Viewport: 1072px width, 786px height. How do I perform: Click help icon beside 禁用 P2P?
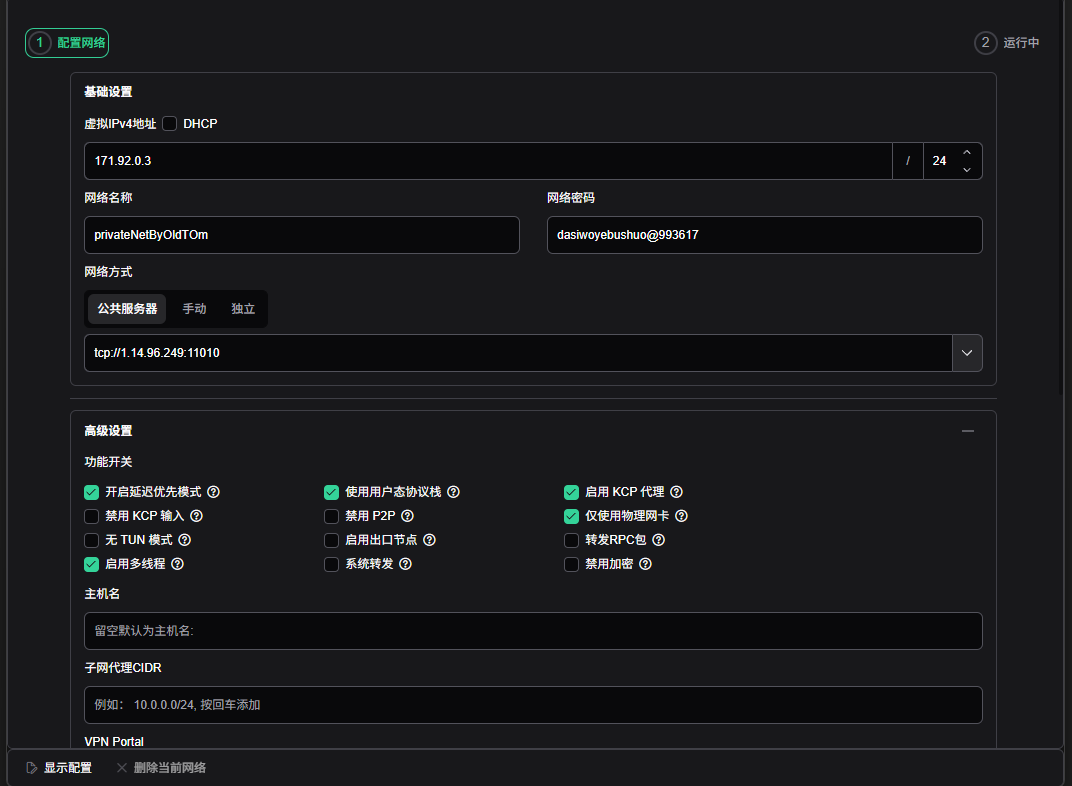point(407,516)
